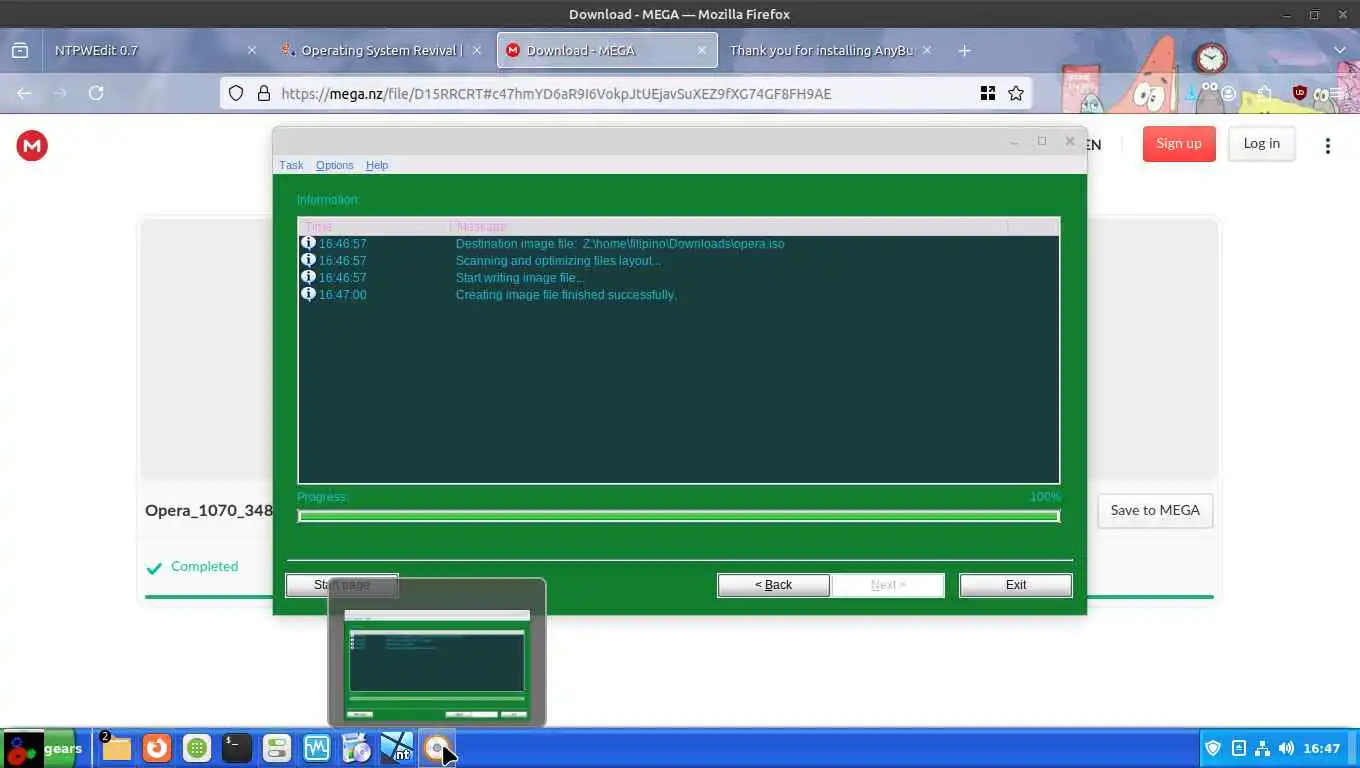Viewport: 1360px width, 768px height.
Task: Open the terminal taskbar icon
Action: click(x=237, y=748)
